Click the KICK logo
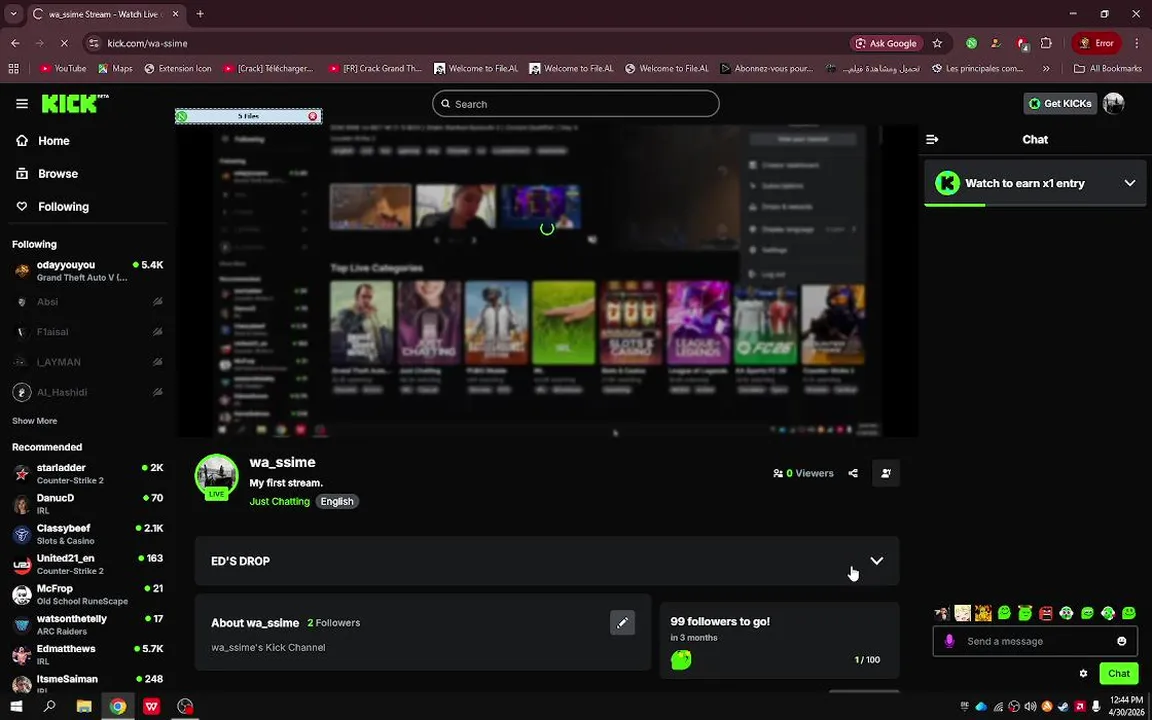 [74, 104]
